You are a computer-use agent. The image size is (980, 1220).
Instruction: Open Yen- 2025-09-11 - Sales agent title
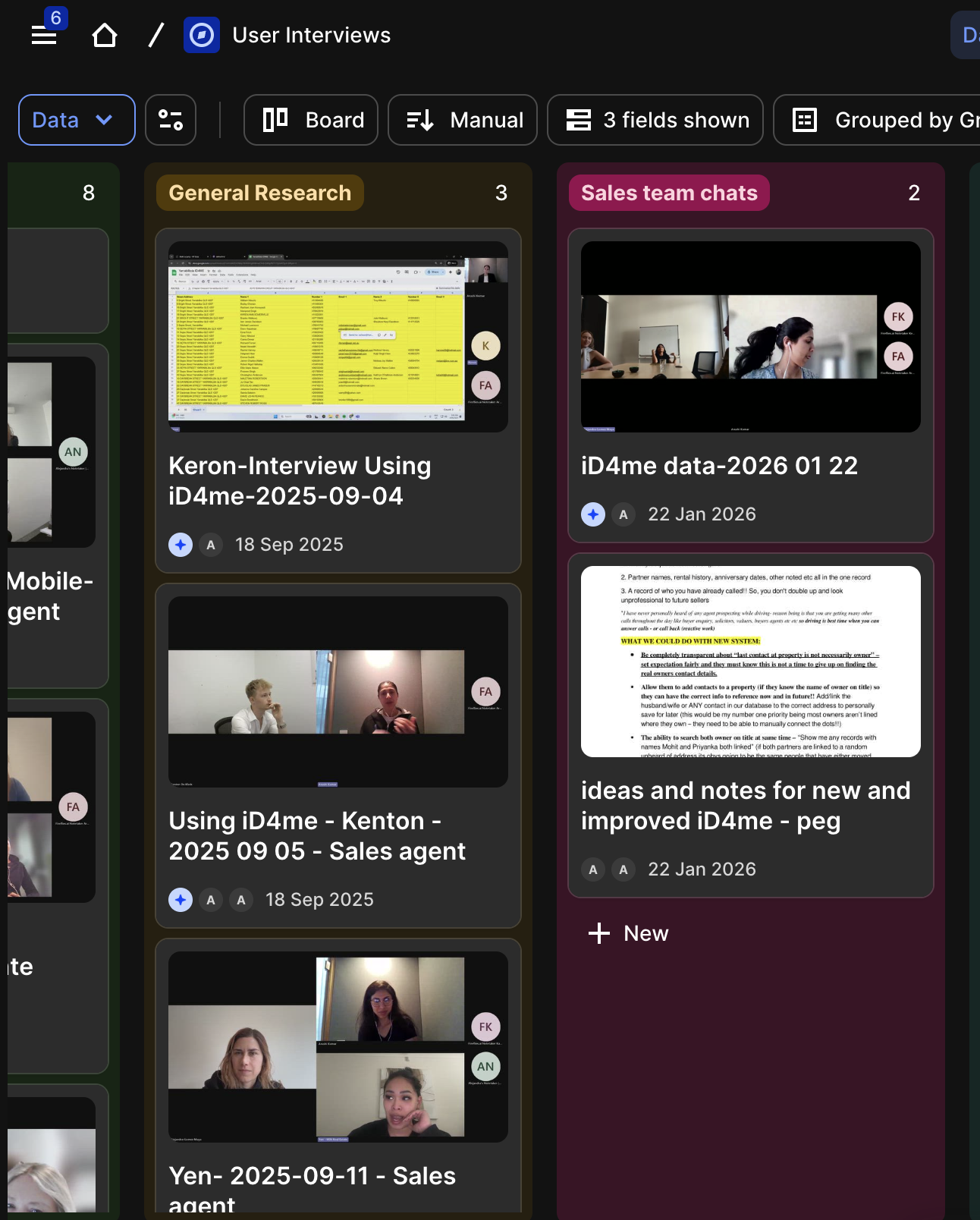tap(313, 1189)
